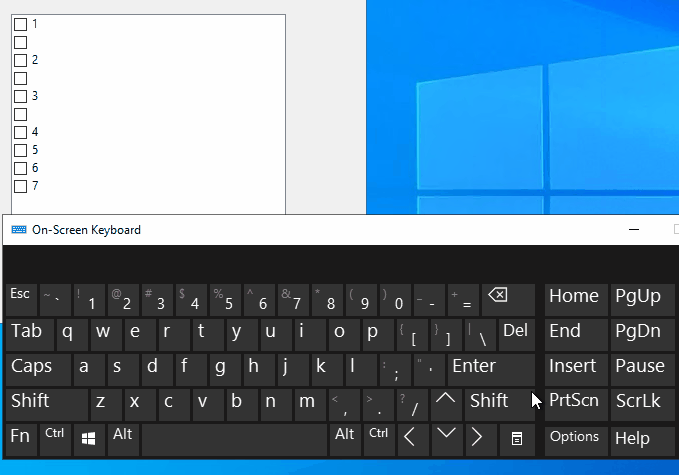Click the a key
This screenshot has height=475, width=679.
[89, 370]
